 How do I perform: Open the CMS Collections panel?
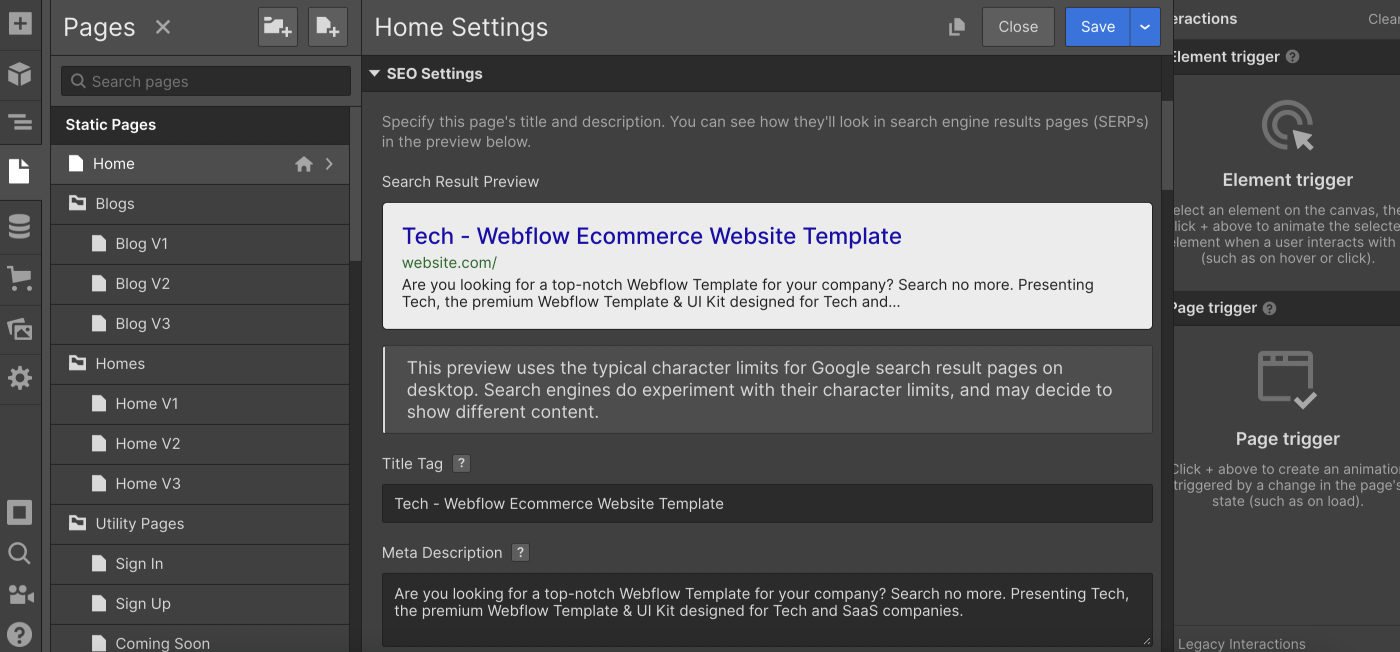(x=20, y=226)
